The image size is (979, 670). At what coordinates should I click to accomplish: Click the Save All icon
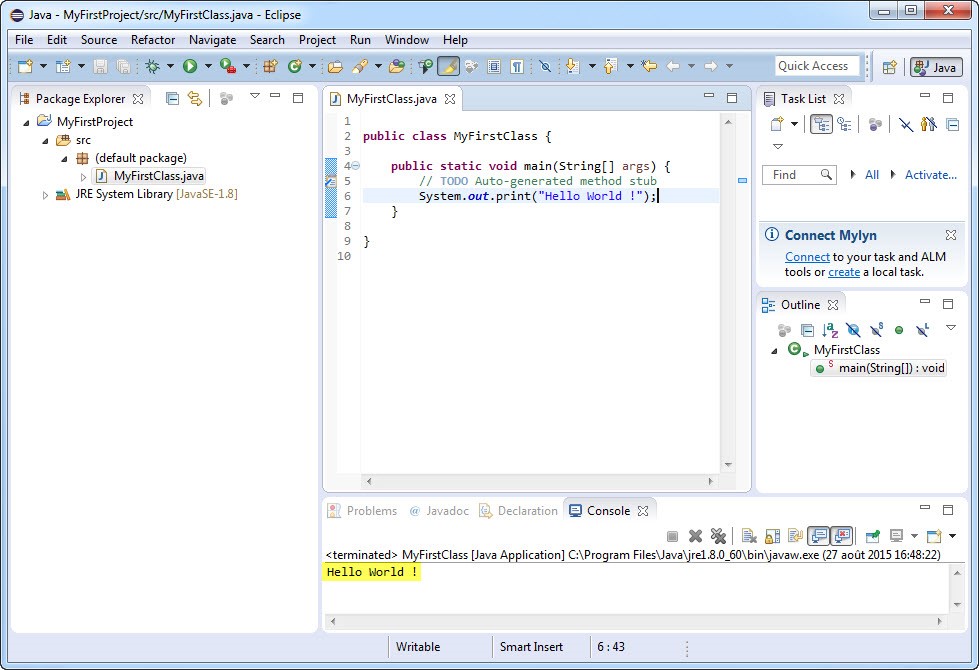[x=121, y=66]
